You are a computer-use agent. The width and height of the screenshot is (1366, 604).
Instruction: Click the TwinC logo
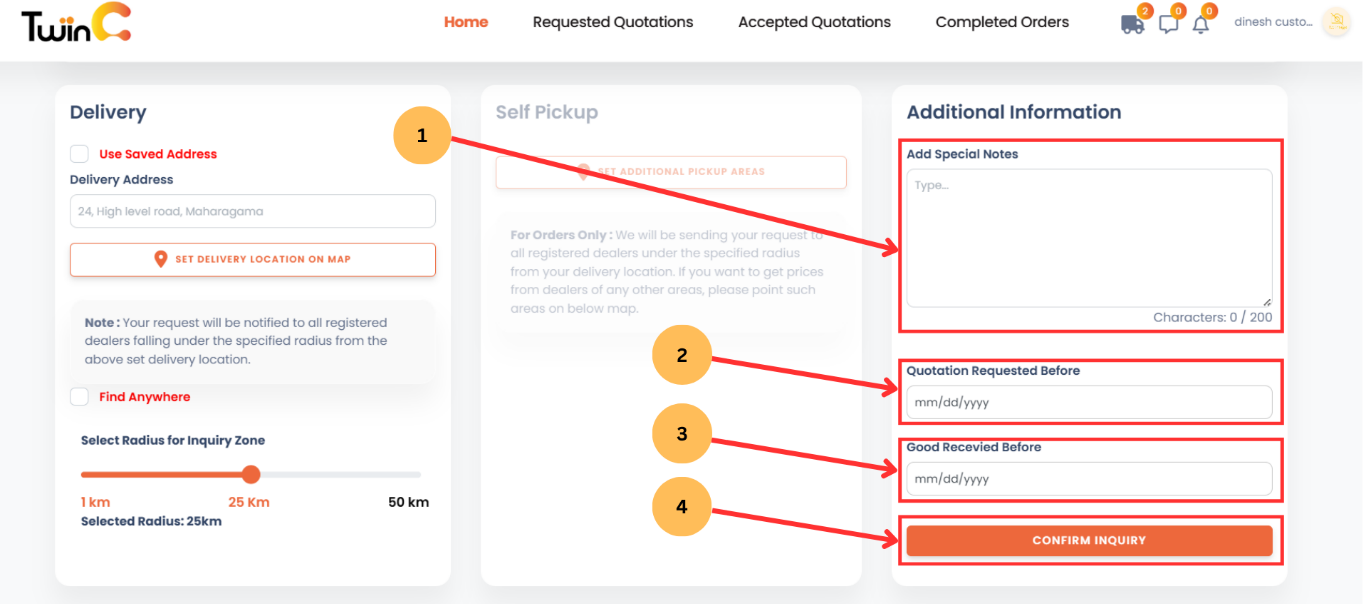pyautogui.click(x=76, y=23)
